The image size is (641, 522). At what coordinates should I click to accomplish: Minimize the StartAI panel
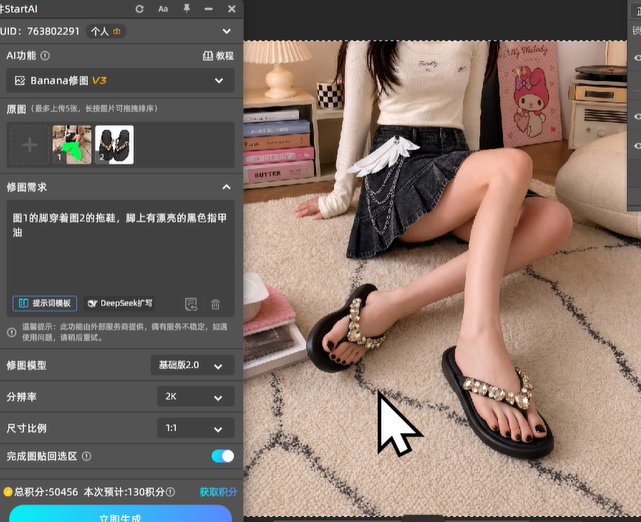[x=208, y=9]
